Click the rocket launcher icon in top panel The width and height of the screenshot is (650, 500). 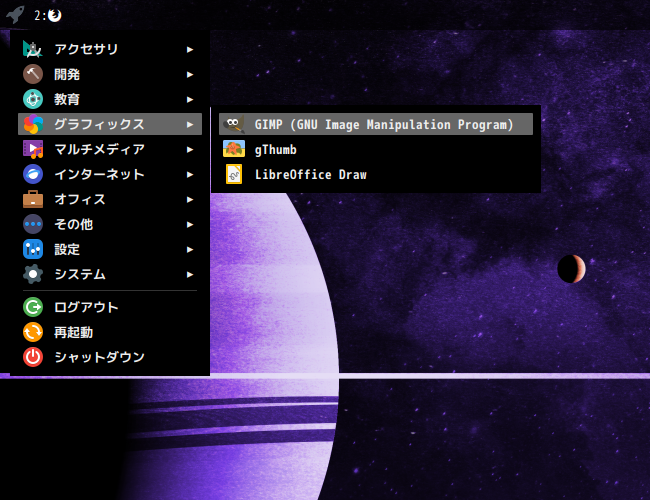[16, 15]
